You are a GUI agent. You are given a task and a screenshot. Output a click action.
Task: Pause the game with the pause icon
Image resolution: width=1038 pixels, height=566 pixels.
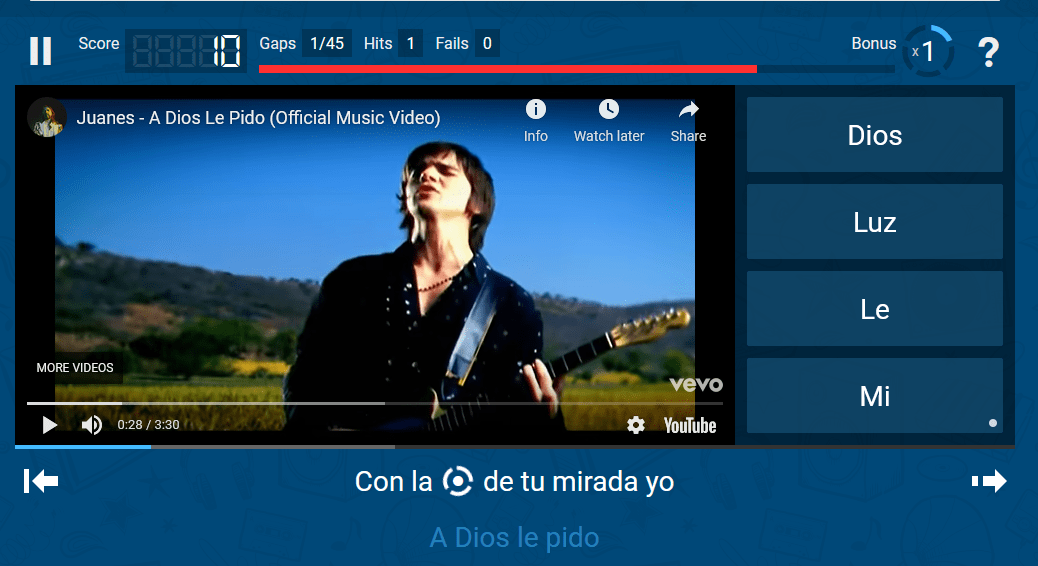tap(40, 50)
